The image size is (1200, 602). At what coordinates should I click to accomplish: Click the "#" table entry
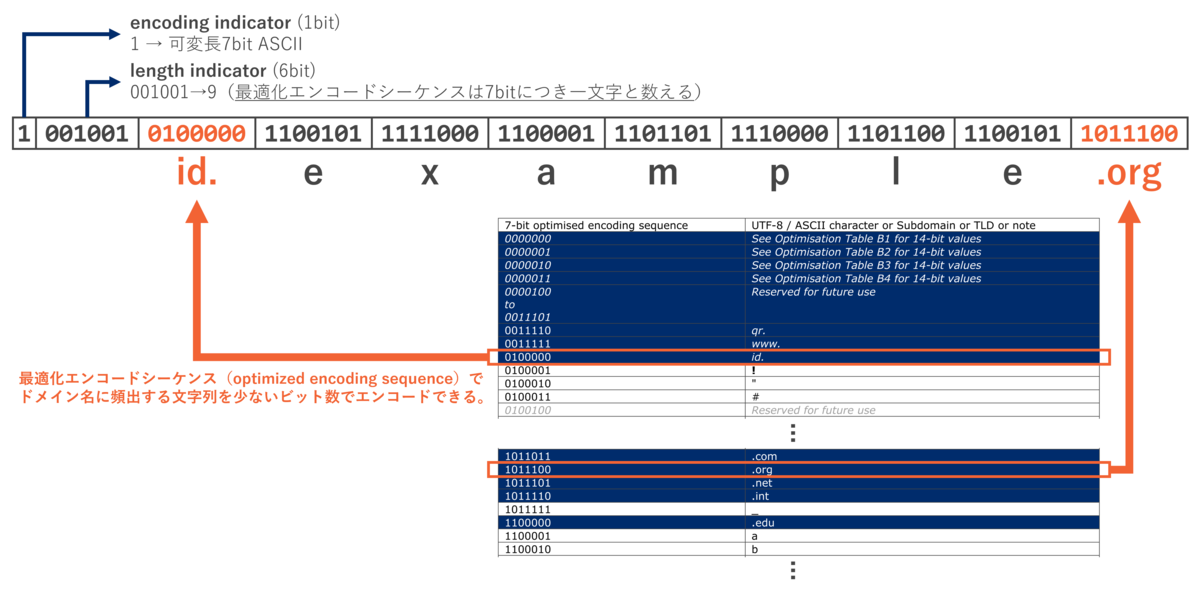click(755, 396)
